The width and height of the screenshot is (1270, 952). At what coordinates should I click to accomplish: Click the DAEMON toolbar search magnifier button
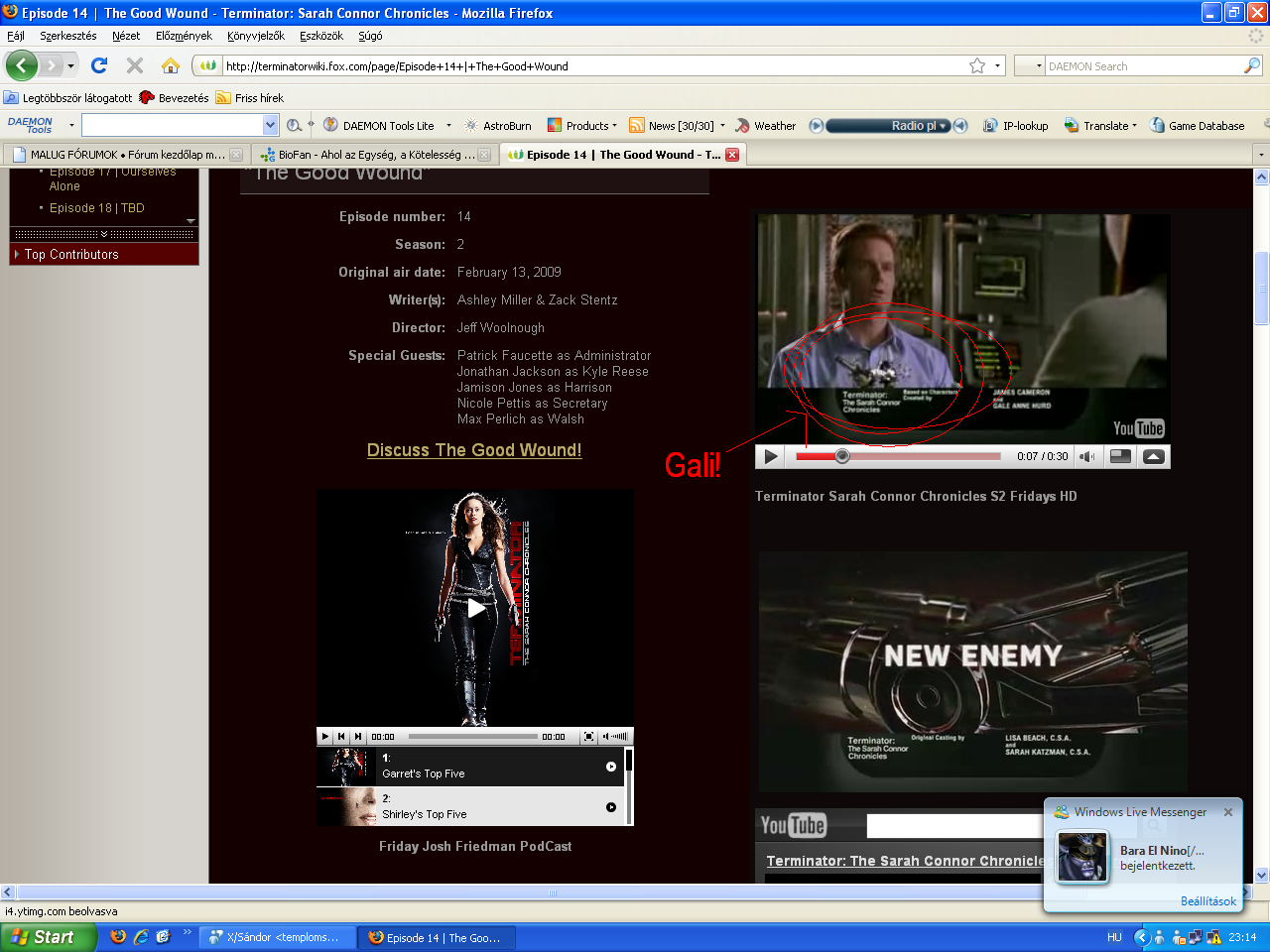294,126
